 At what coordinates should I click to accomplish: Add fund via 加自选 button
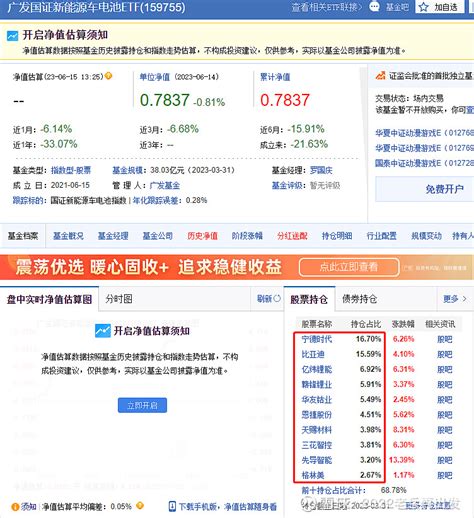(440, 7)
